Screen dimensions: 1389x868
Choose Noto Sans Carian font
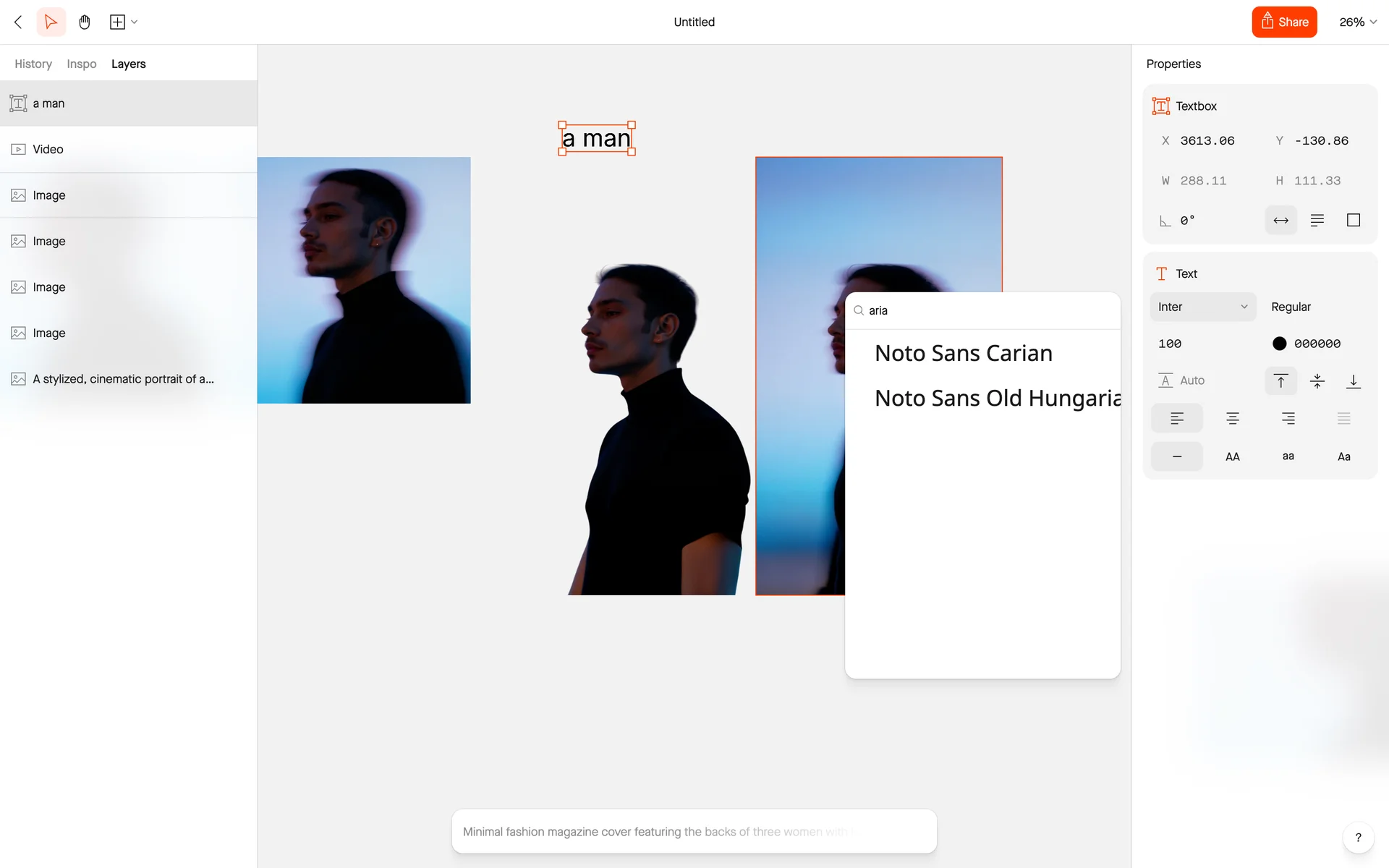963,353
